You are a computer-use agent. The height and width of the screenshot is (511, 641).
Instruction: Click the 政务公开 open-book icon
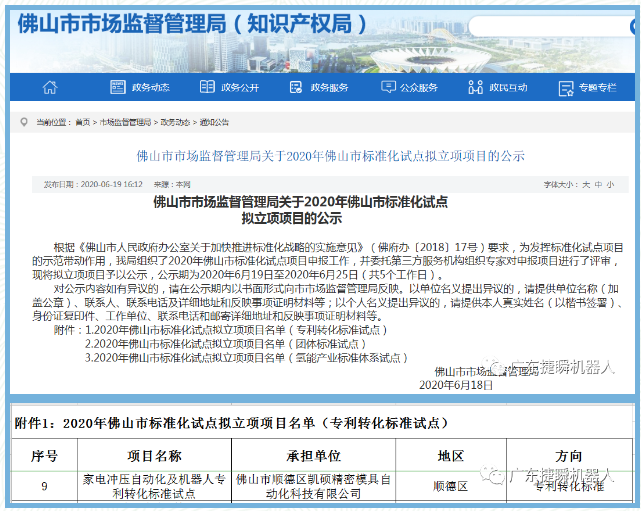pyautogui.click(x=207, y=87)
